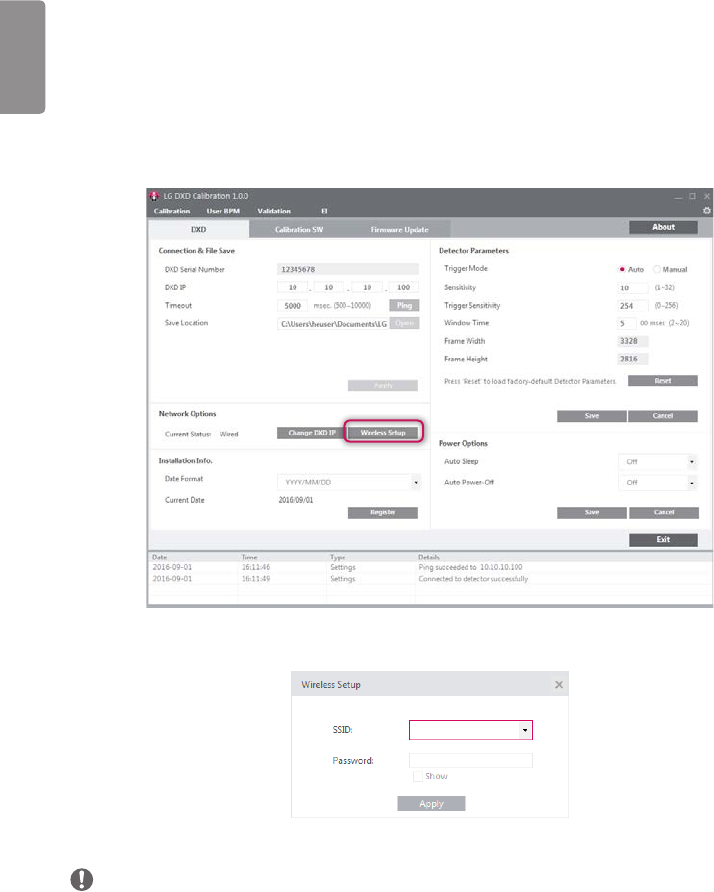Close the Wireless Setup dialog
The image size is (714, 892).
point(559,685)
